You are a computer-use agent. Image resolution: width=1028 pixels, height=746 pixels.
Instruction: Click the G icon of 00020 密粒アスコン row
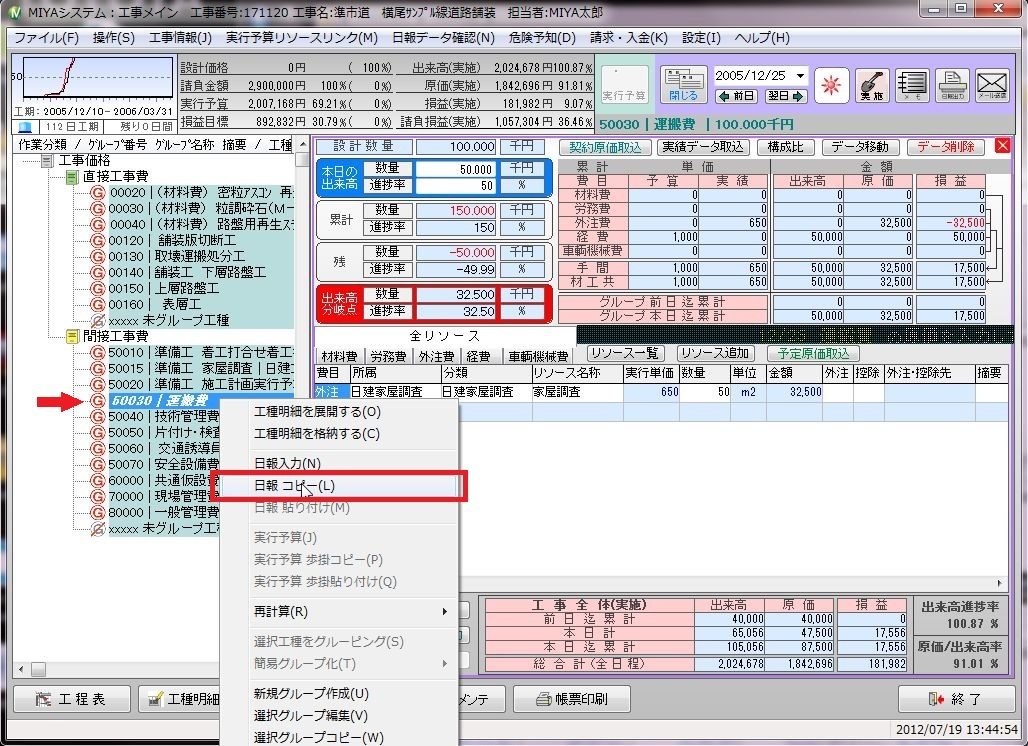tap(98, 193)
